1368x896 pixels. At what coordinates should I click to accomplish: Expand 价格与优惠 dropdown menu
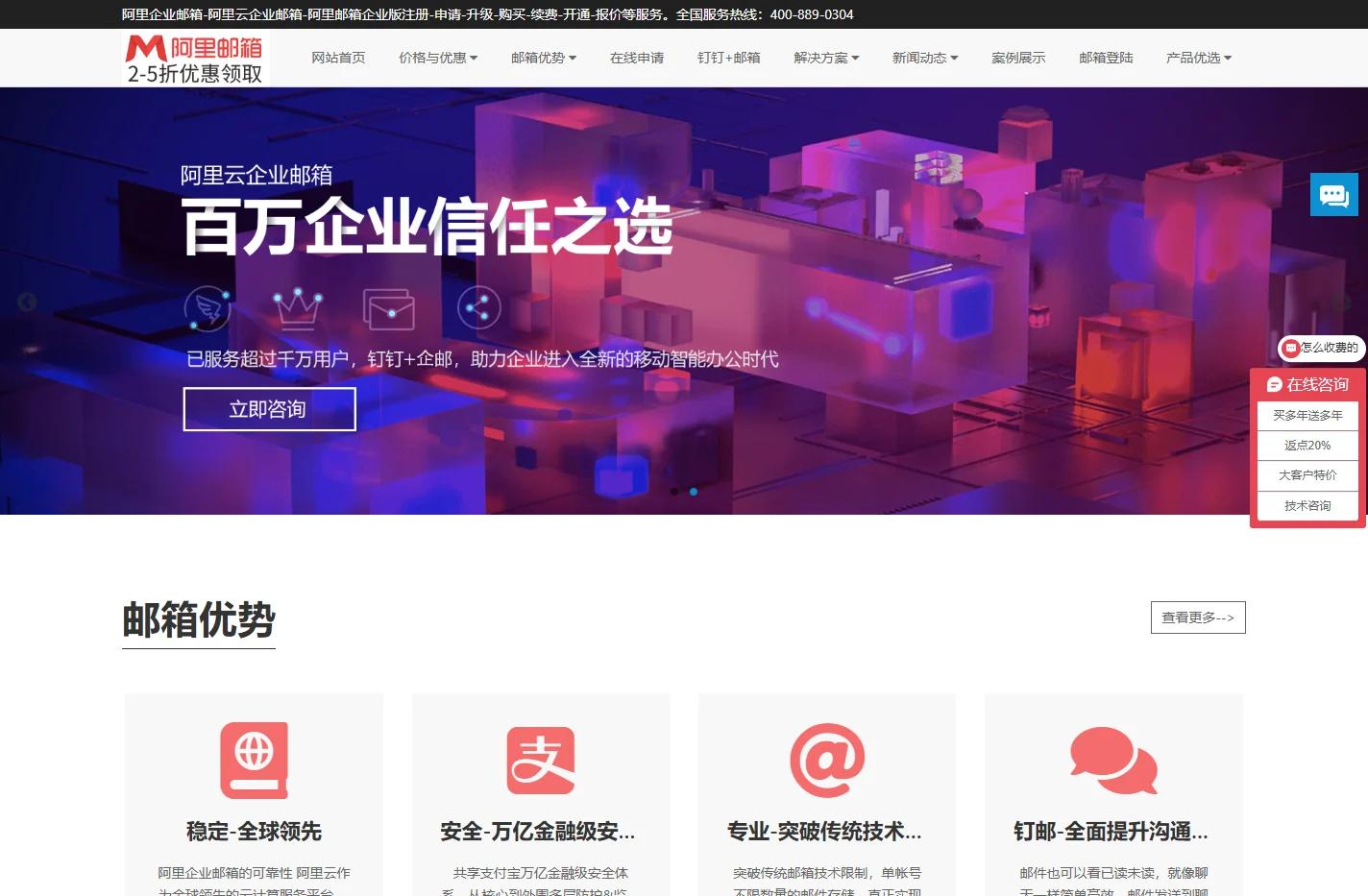click(x=438, y=58)
